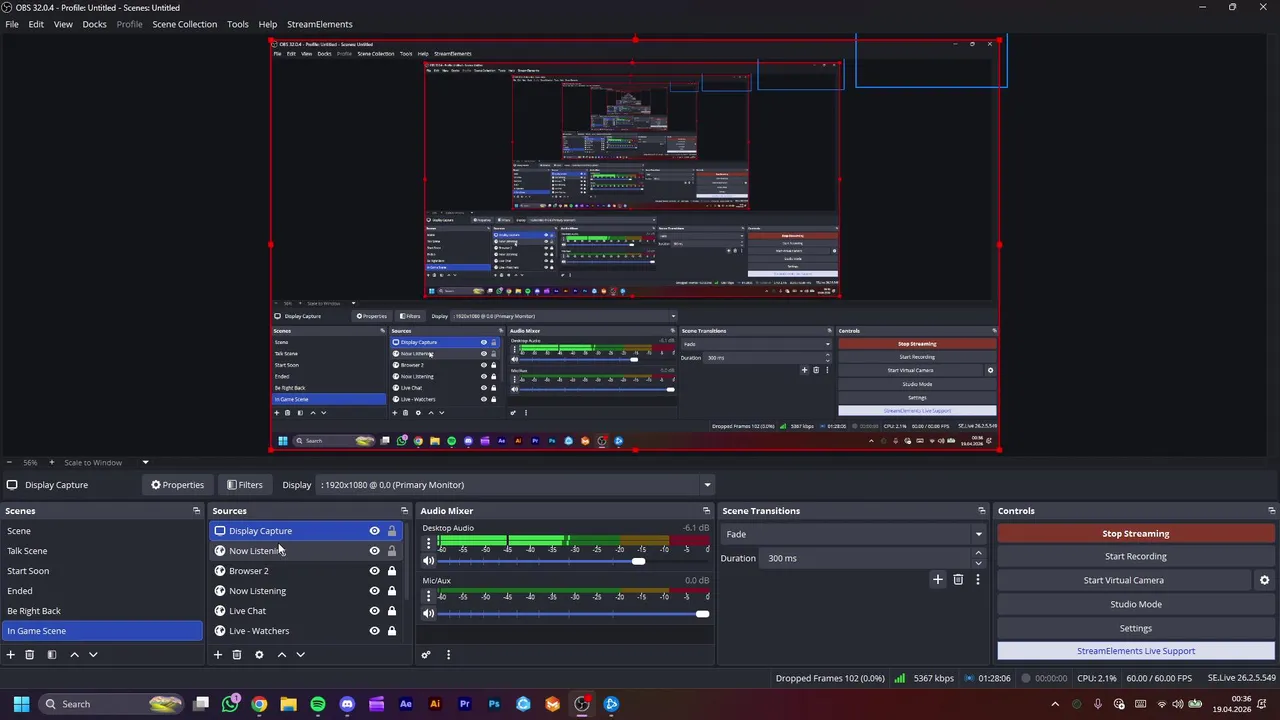Move scene down in Scenes list
This screenshot has height=720, width=1280.
coord(93,654)
